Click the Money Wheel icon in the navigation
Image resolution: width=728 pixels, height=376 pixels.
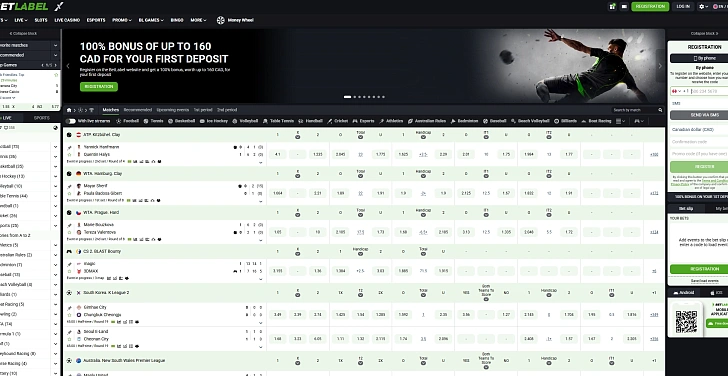point(221,20)
